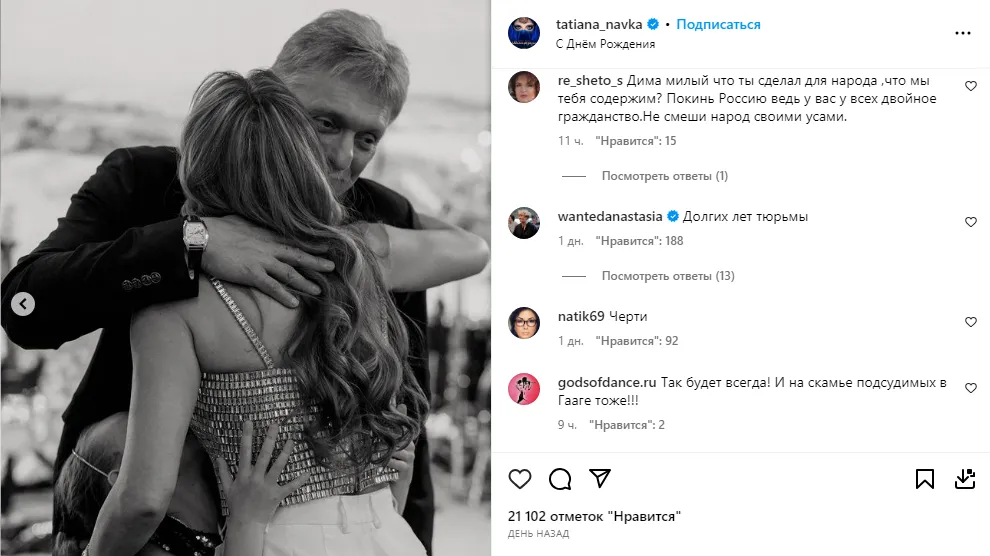Expand replies (1) under re_sheto_s comment
990x556 pixels.
pos(664,176)
